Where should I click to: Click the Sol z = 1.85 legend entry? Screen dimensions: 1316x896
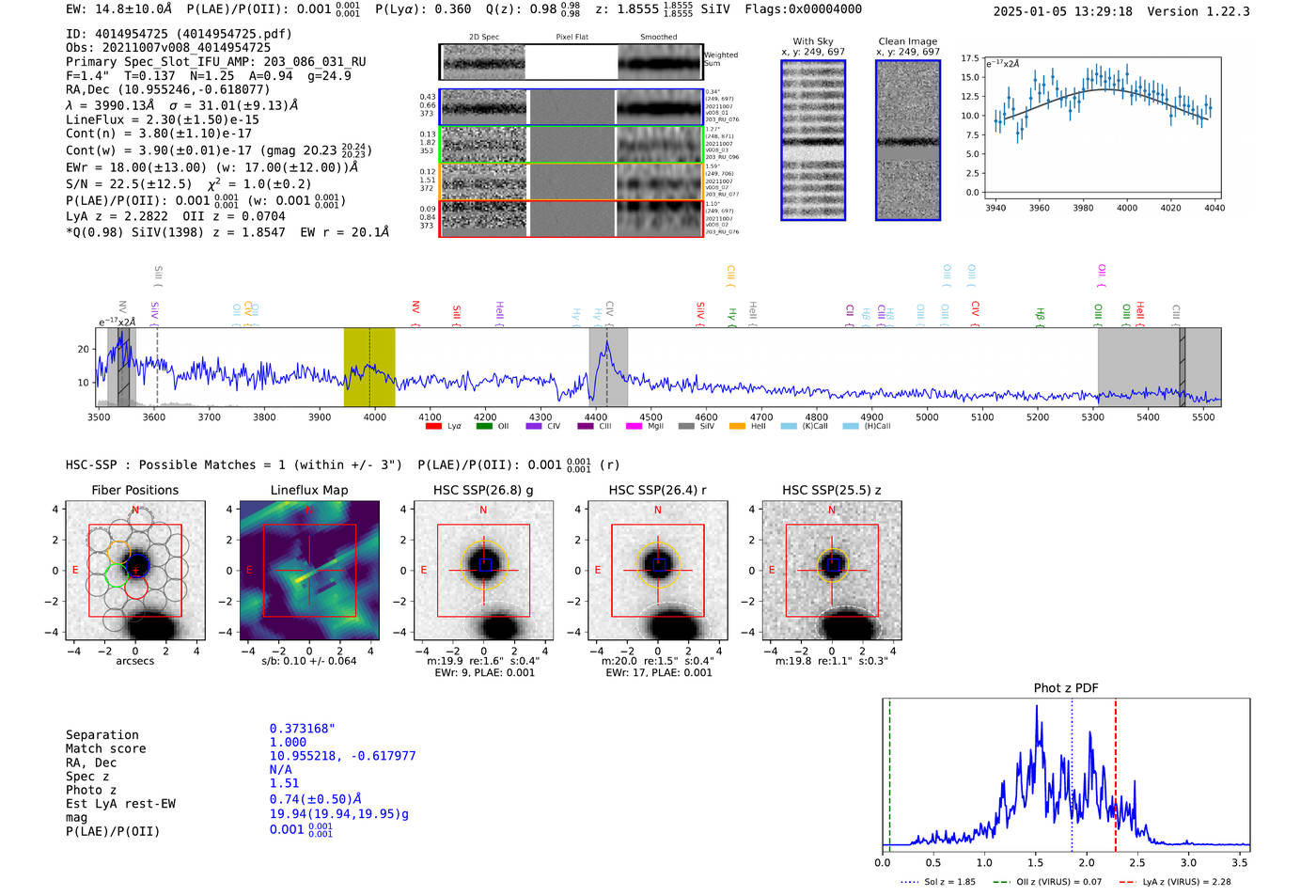pos(938,882)
